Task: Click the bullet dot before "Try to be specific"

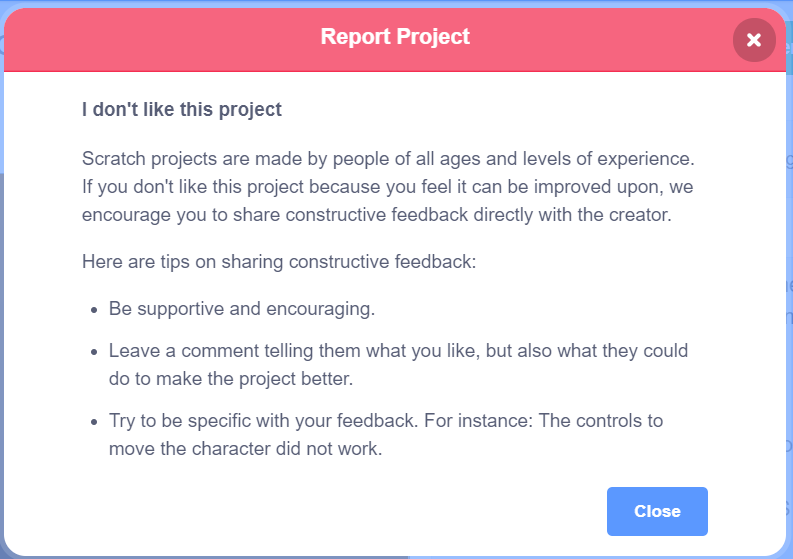Action: 95,423
